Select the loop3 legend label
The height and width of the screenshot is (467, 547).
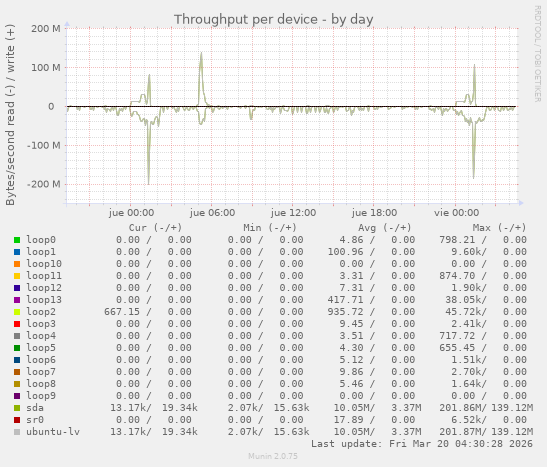click(x=41, y=324)
